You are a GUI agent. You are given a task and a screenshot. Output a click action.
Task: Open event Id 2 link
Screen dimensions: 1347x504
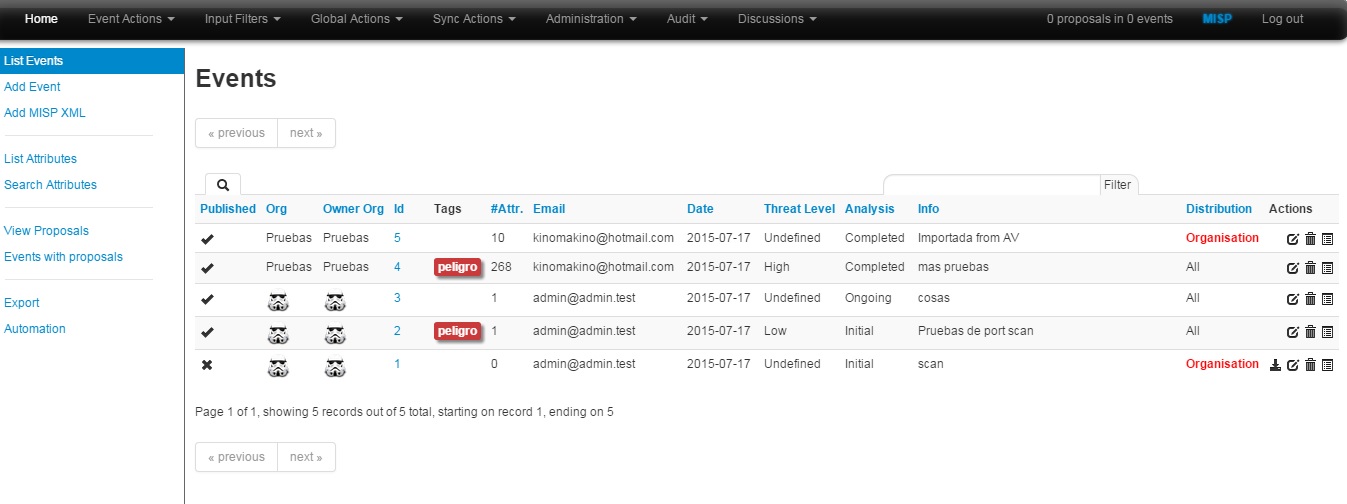[x=397, y=331]
